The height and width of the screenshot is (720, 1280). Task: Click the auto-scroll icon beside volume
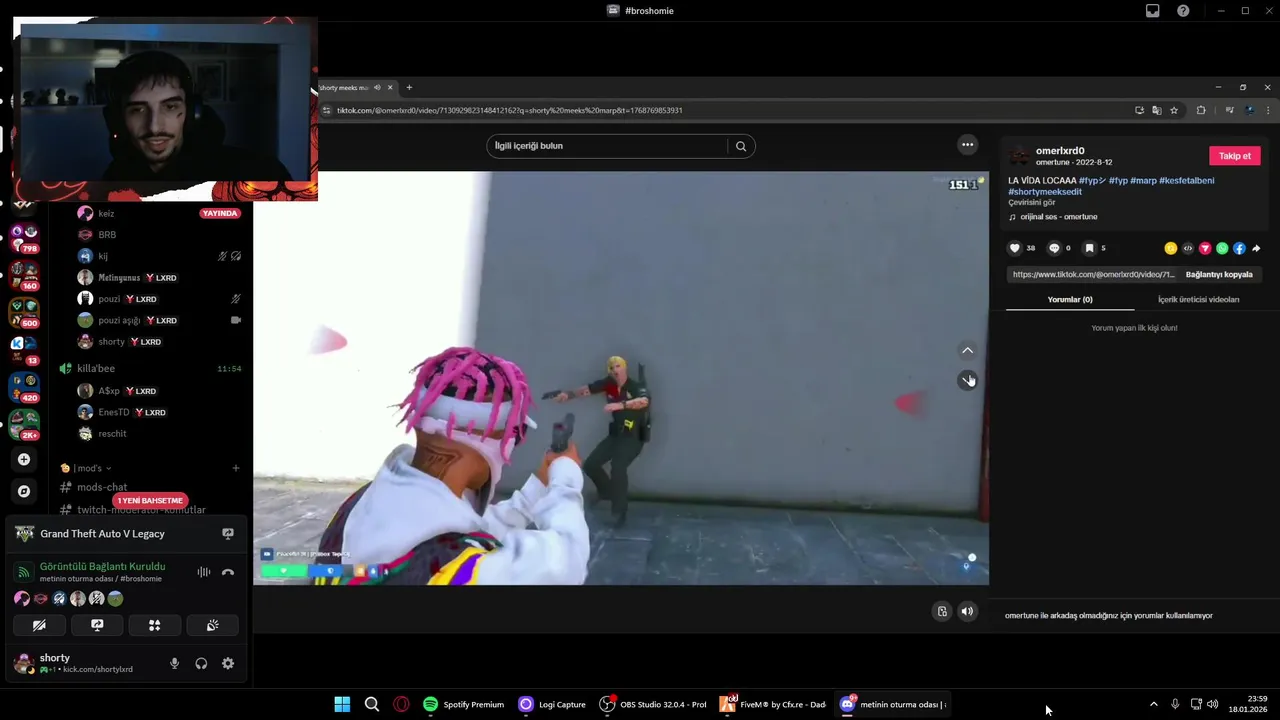(x=942, y=611)
